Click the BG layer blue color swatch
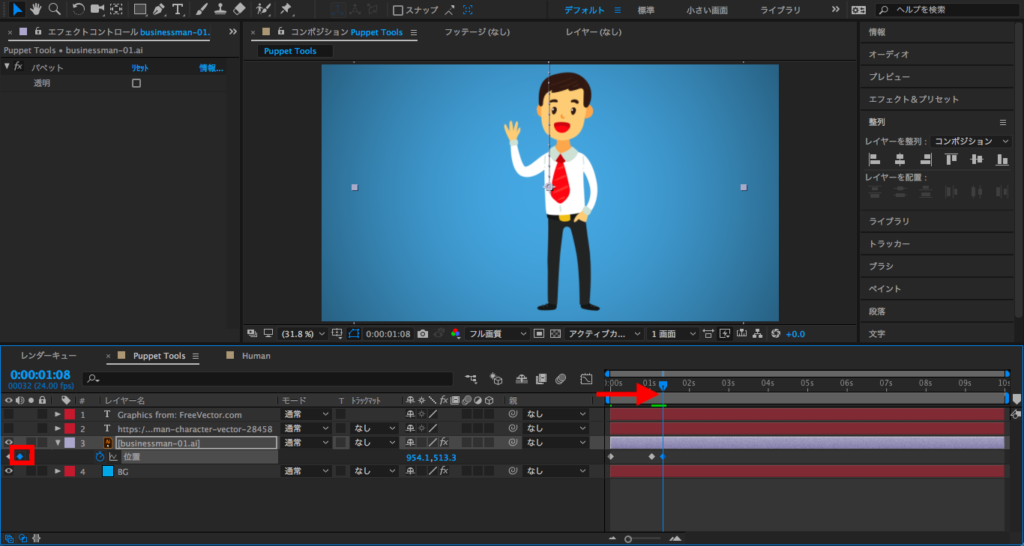 coord(107,471)
